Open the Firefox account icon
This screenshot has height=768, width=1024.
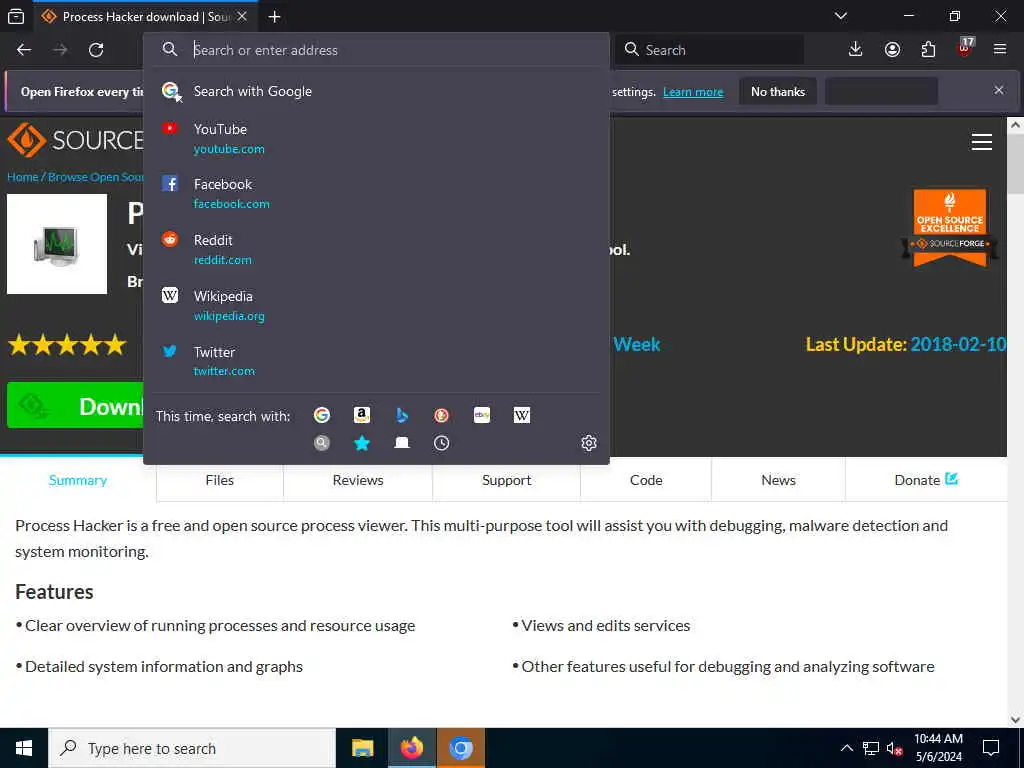pyautogui.click(x=892, y=50)
